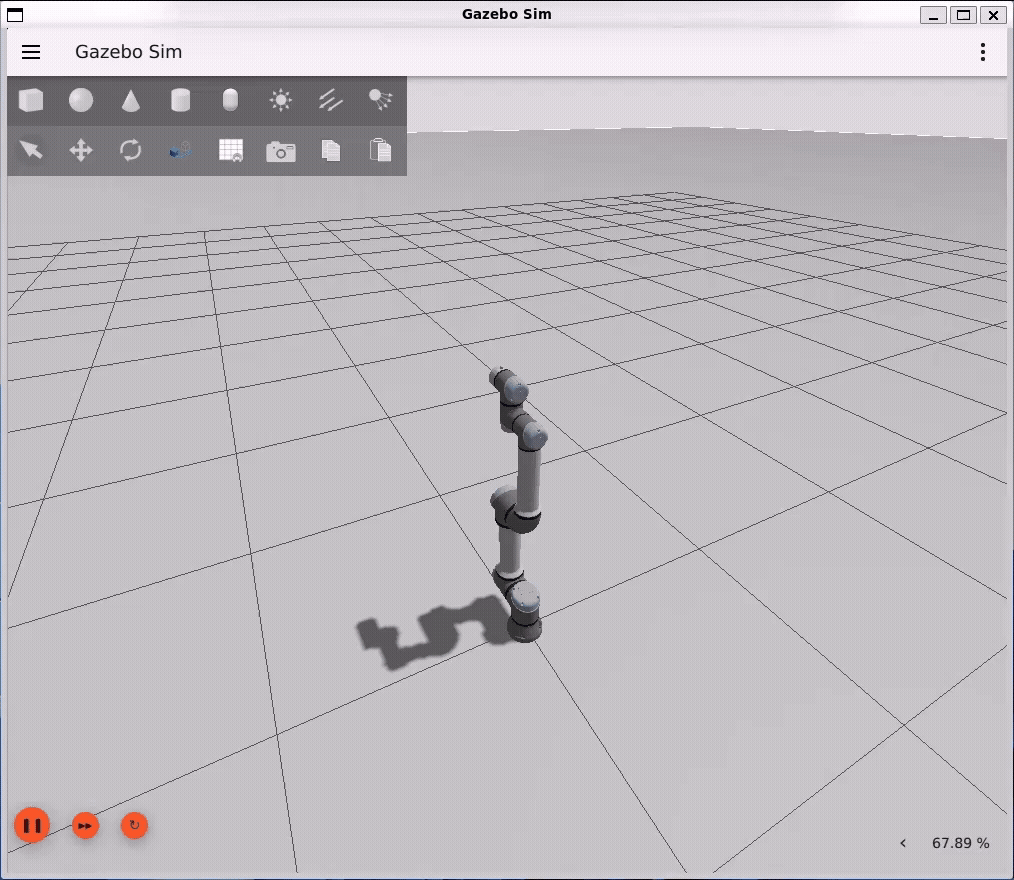Screen dimensions: 1014x880
Task: Copy the selected entity
Action: tap(331, 151)
